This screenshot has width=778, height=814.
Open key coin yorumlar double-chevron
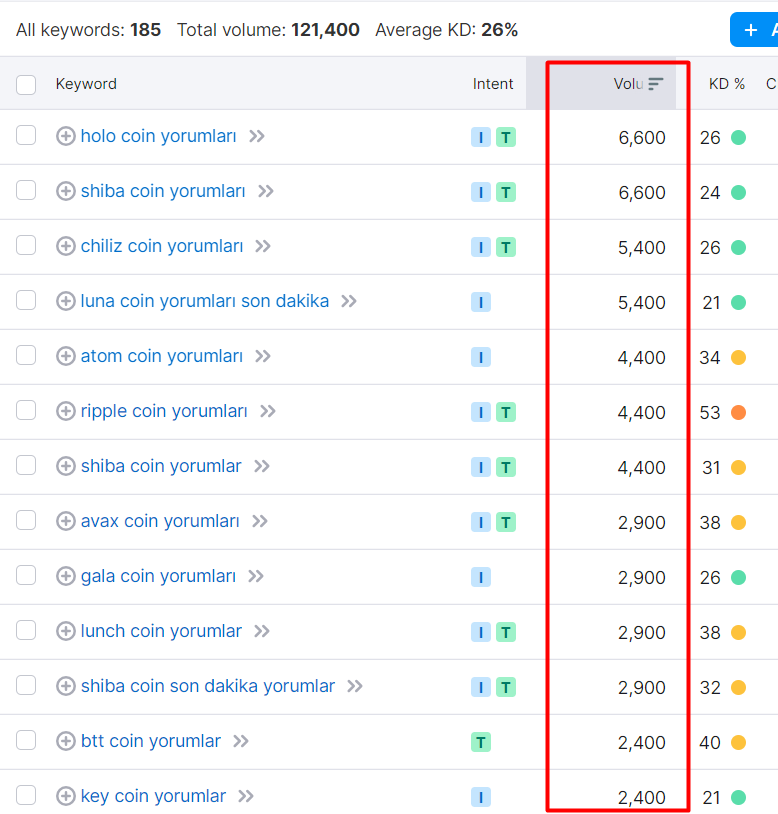(246, 797)
